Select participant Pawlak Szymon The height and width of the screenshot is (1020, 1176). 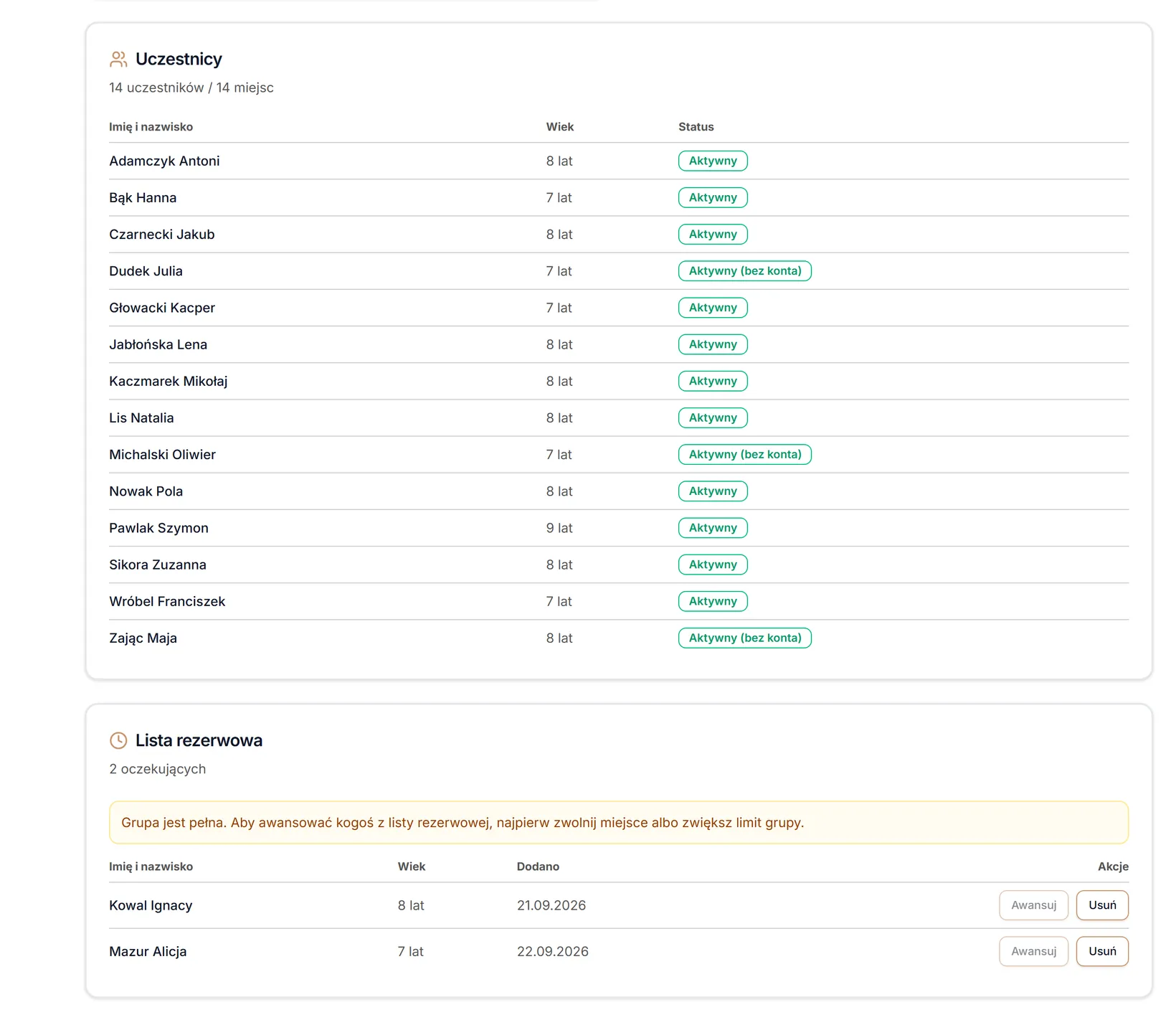pyautogui.click(x=158, y=528)
